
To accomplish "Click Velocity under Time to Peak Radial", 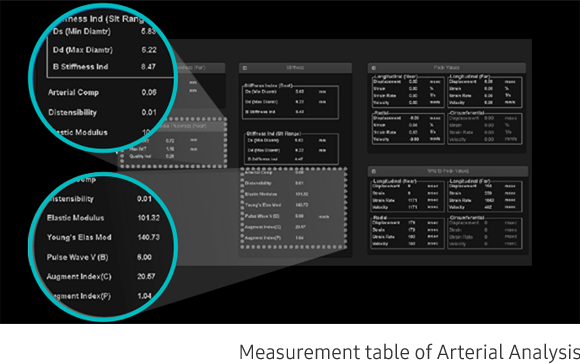I will pyautogui.click(x=380, y=244).
